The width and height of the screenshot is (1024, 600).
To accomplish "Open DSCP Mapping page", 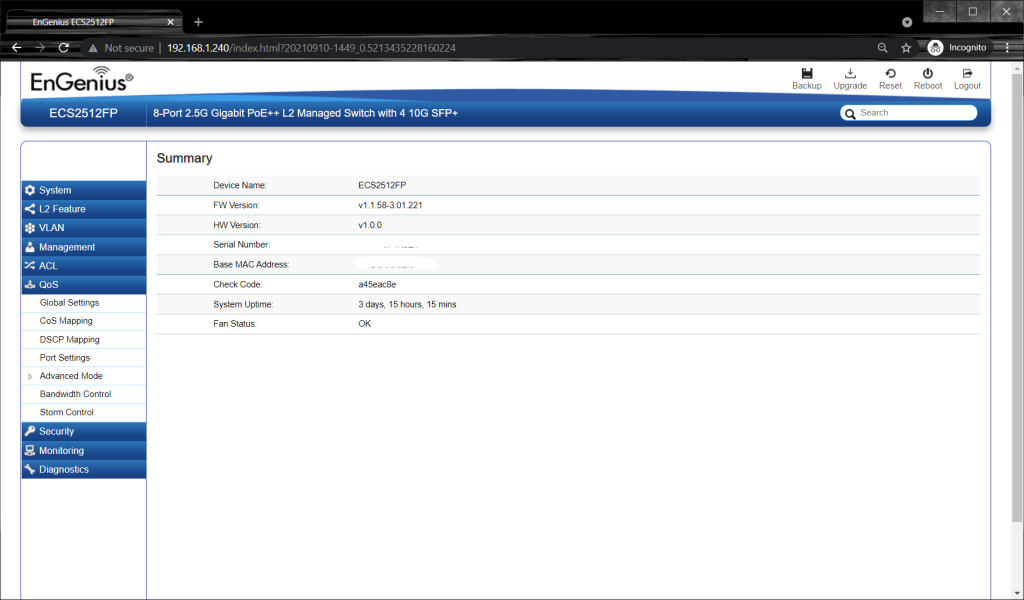I will tap(69, 339).
